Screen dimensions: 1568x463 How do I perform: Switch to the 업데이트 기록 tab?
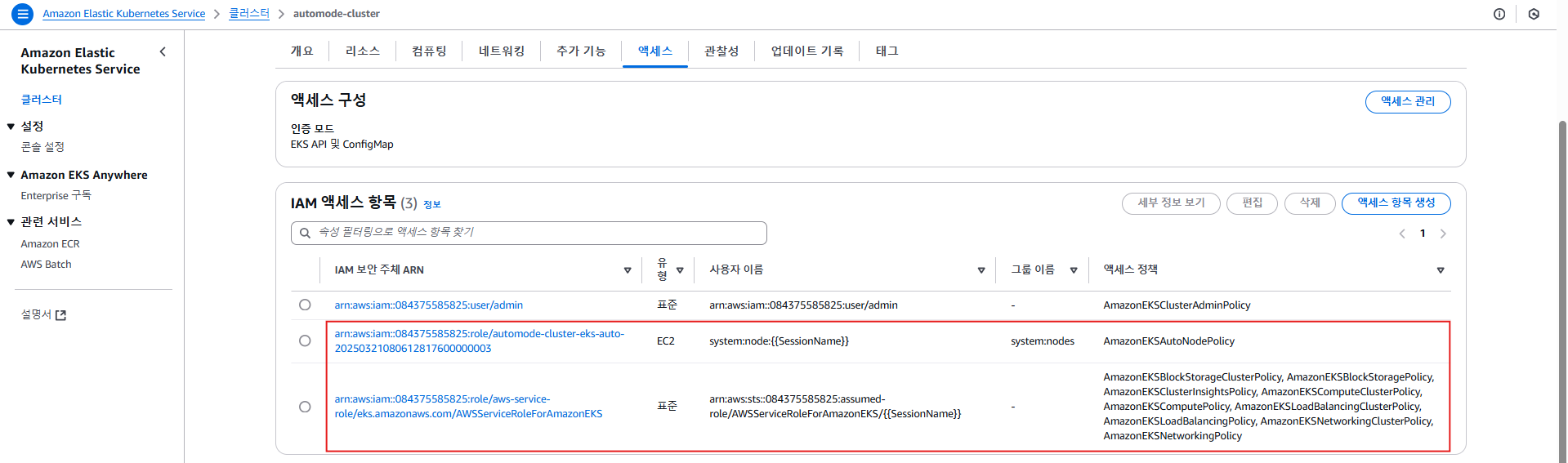tap(807, 51)
